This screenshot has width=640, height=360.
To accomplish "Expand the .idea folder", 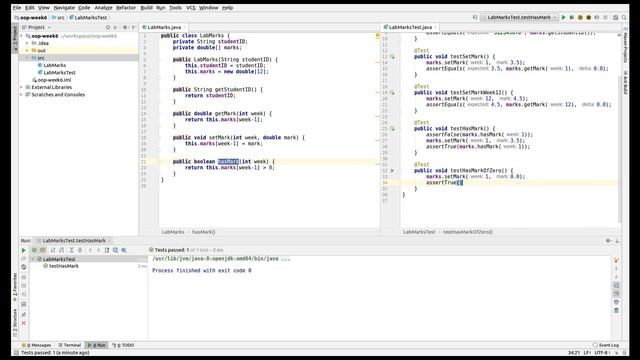I will pos(28,43).
